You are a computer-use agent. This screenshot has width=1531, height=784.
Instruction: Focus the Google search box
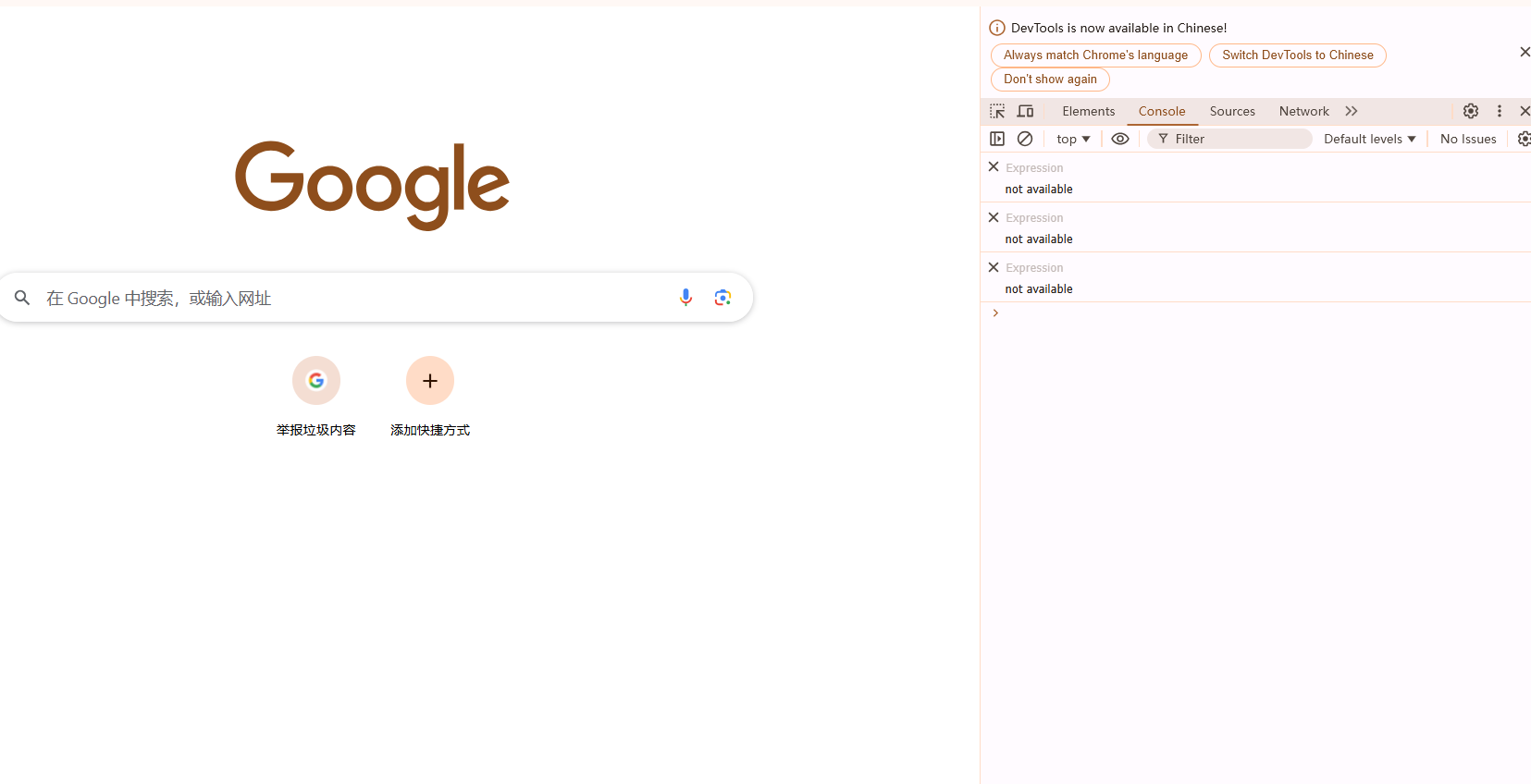point(376,298)
